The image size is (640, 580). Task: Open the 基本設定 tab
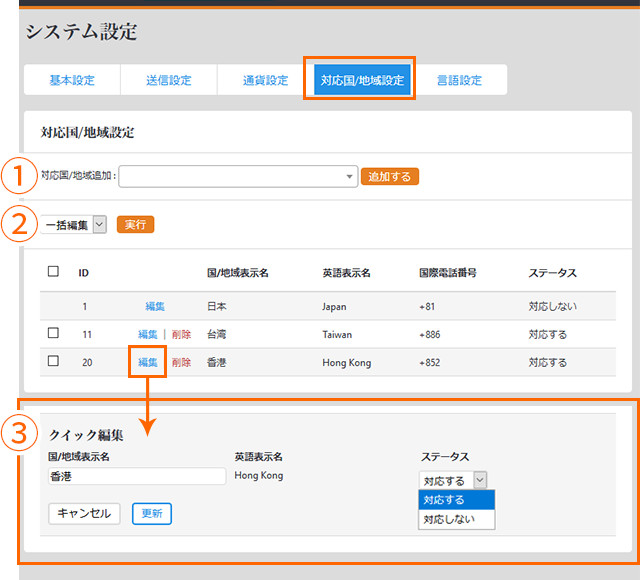click(x=72, y=80)
